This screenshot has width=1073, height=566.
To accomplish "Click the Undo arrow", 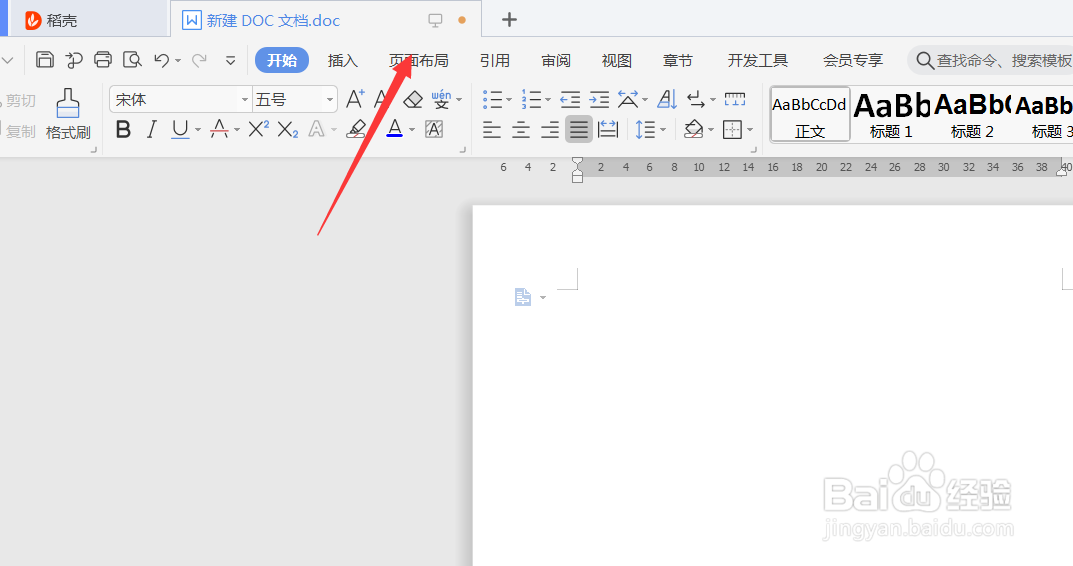I will [x=161, y=60].
